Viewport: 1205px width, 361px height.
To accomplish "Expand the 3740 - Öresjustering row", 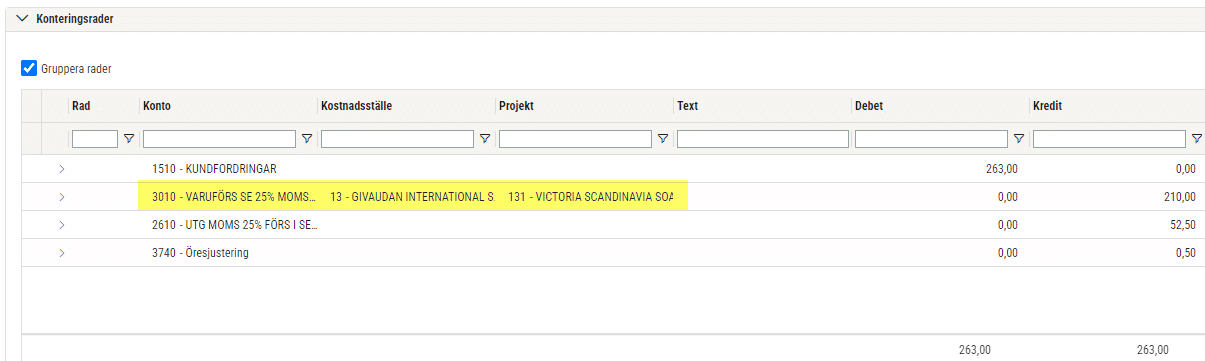I will click(x=62, y=253).
